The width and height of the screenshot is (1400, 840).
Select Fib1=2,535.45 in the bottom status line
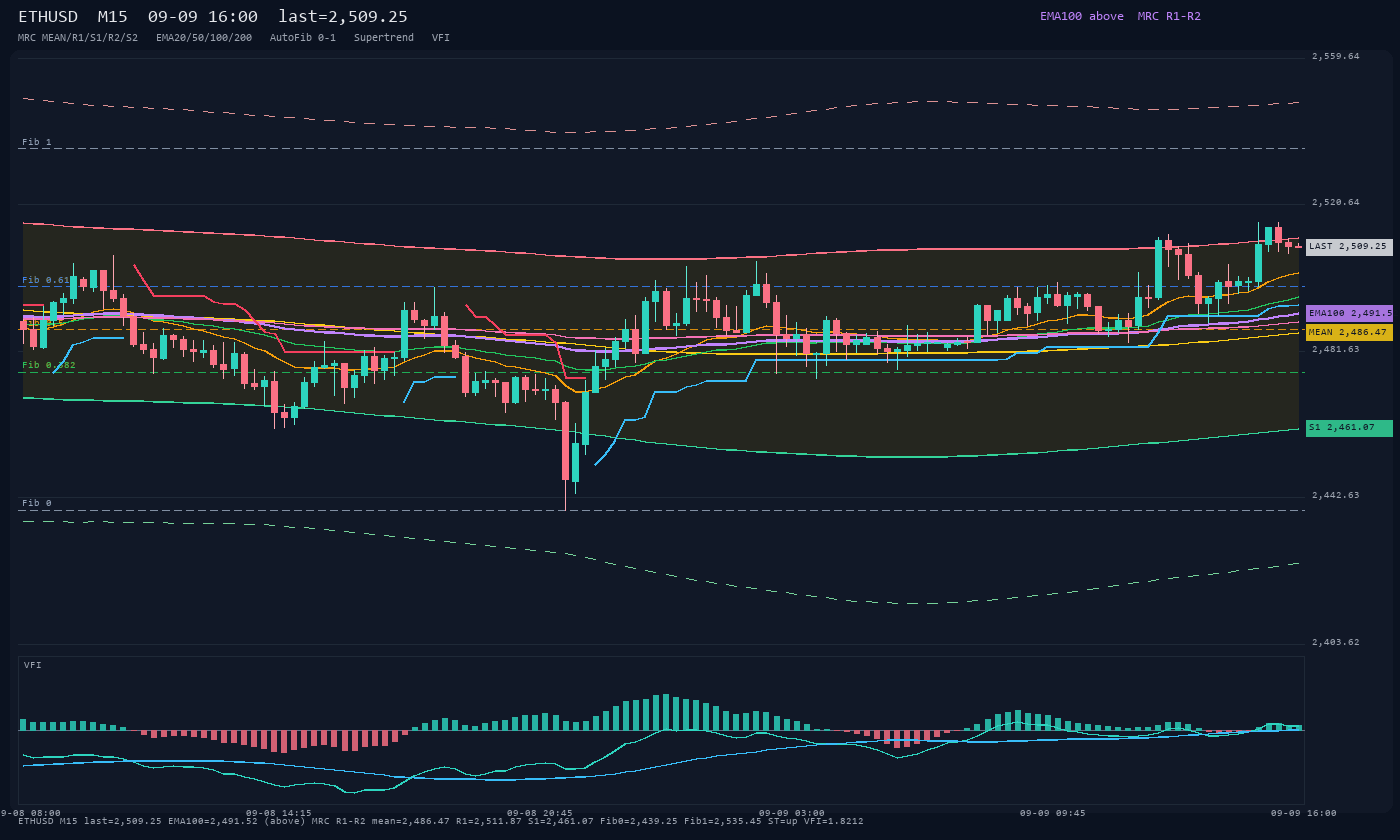(723, 821)
